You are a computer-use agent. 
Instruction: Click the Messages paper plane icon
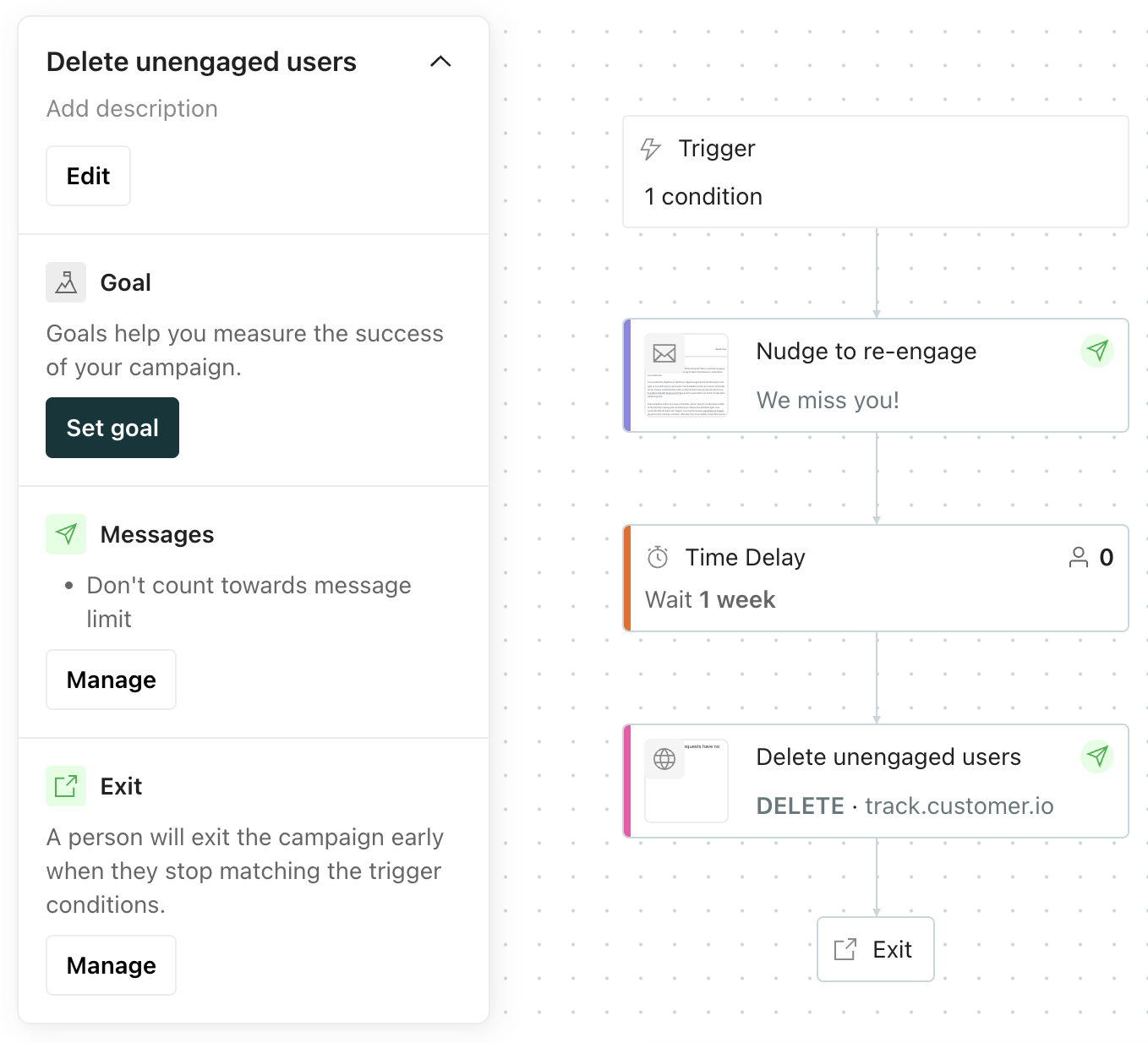point(66,534)
